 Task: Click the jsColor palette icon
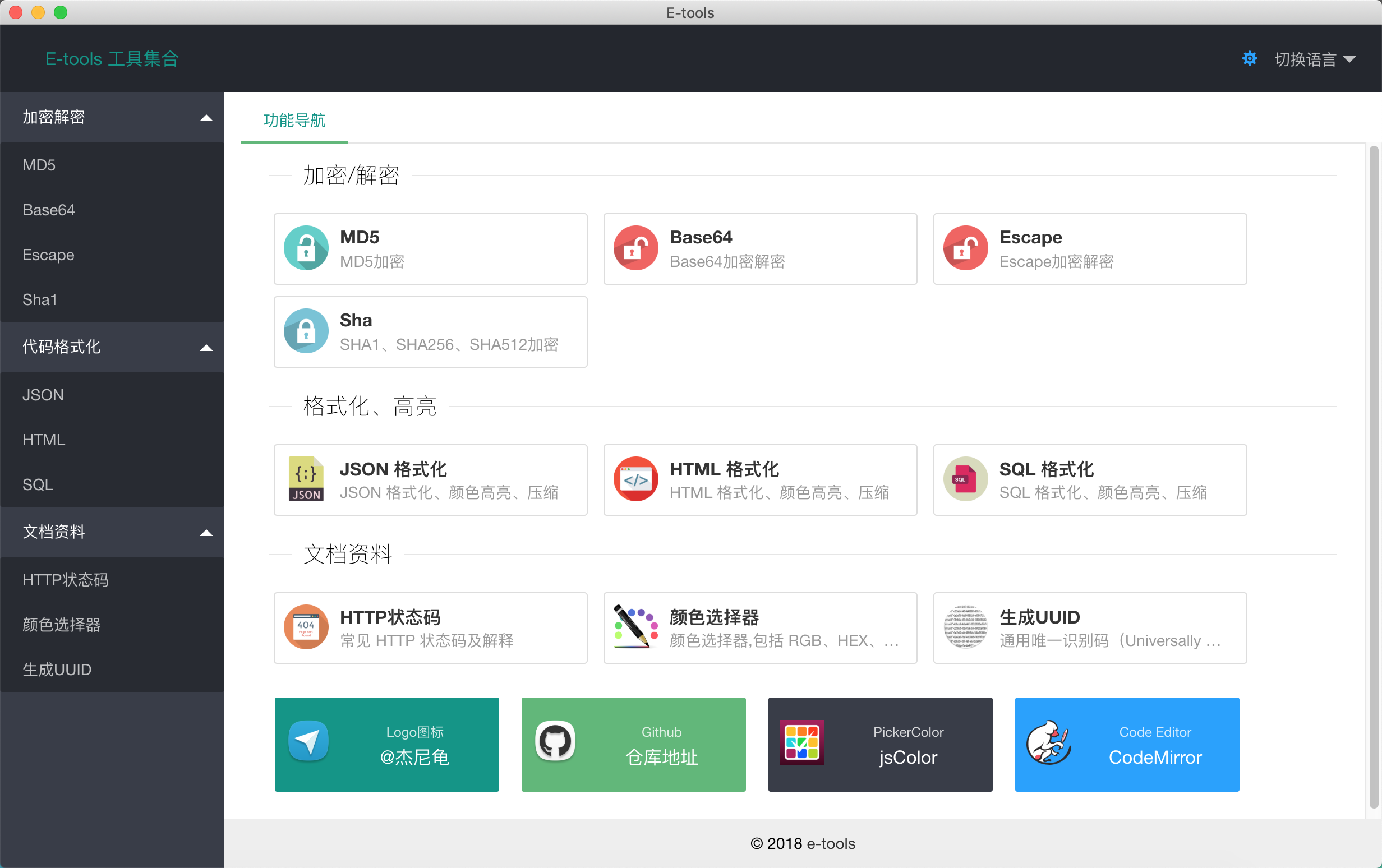point(801,742)
